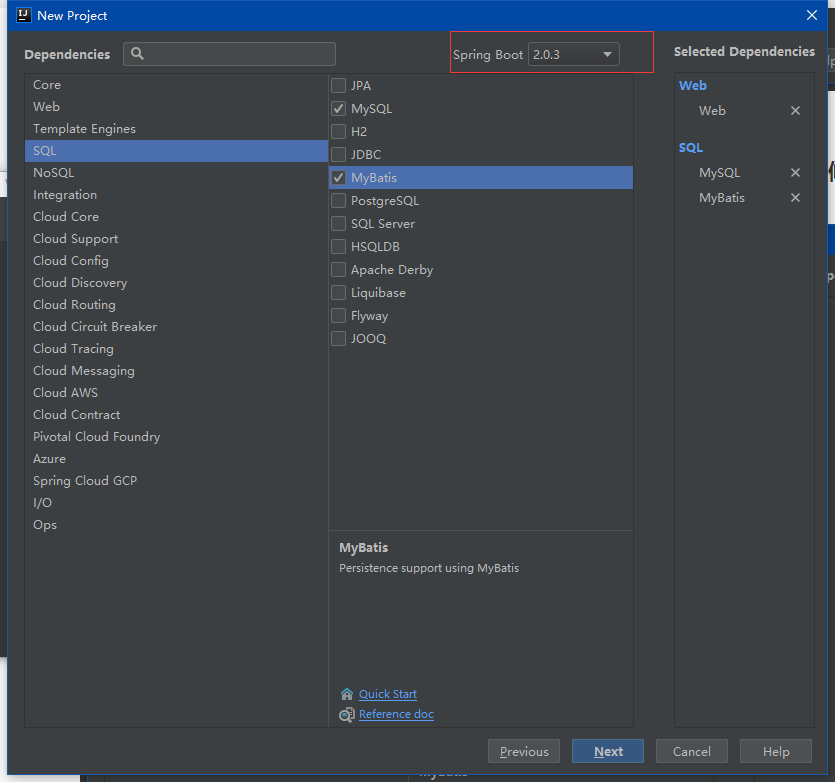Choose the Ops category
The height and width of the screenshot is (782, 835).
(176, 525)
